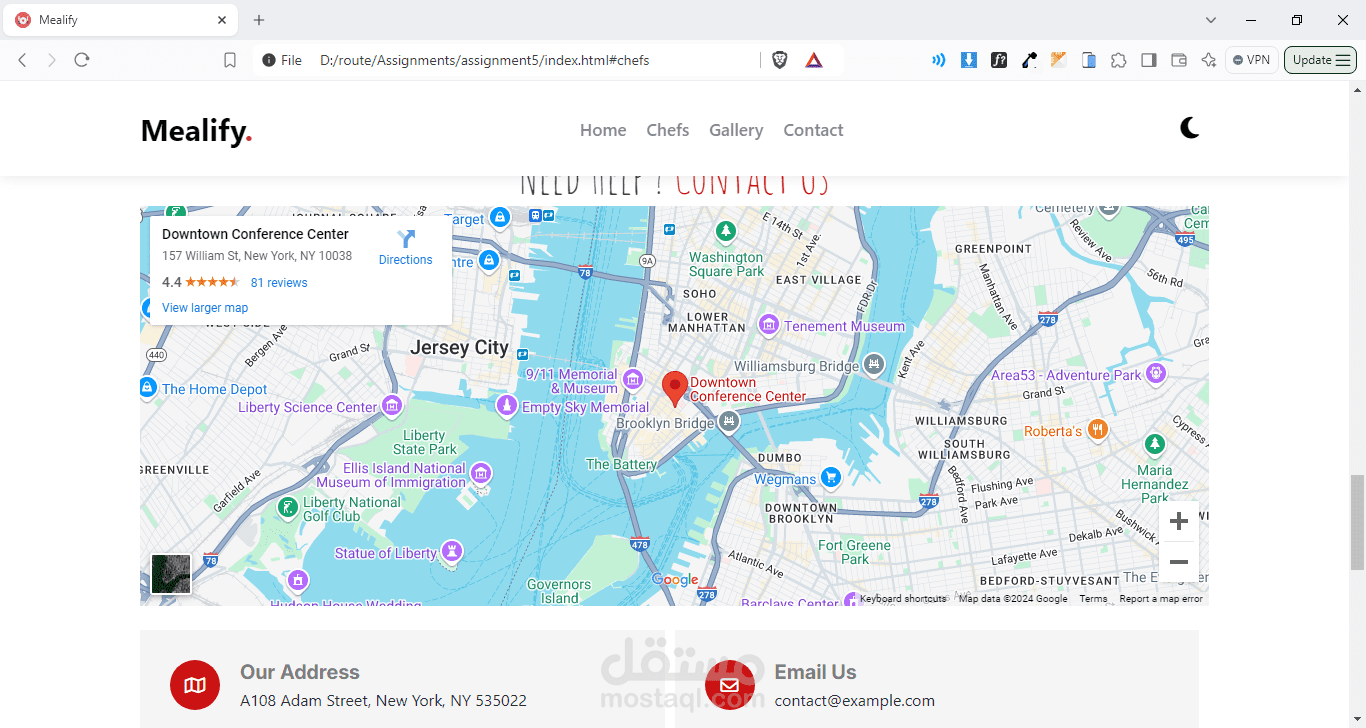Image resolution: width=1366 pixels, height=728 pixels.
Task: Open map Keyboard shortcuts
Action: click(x=903, y=599)
